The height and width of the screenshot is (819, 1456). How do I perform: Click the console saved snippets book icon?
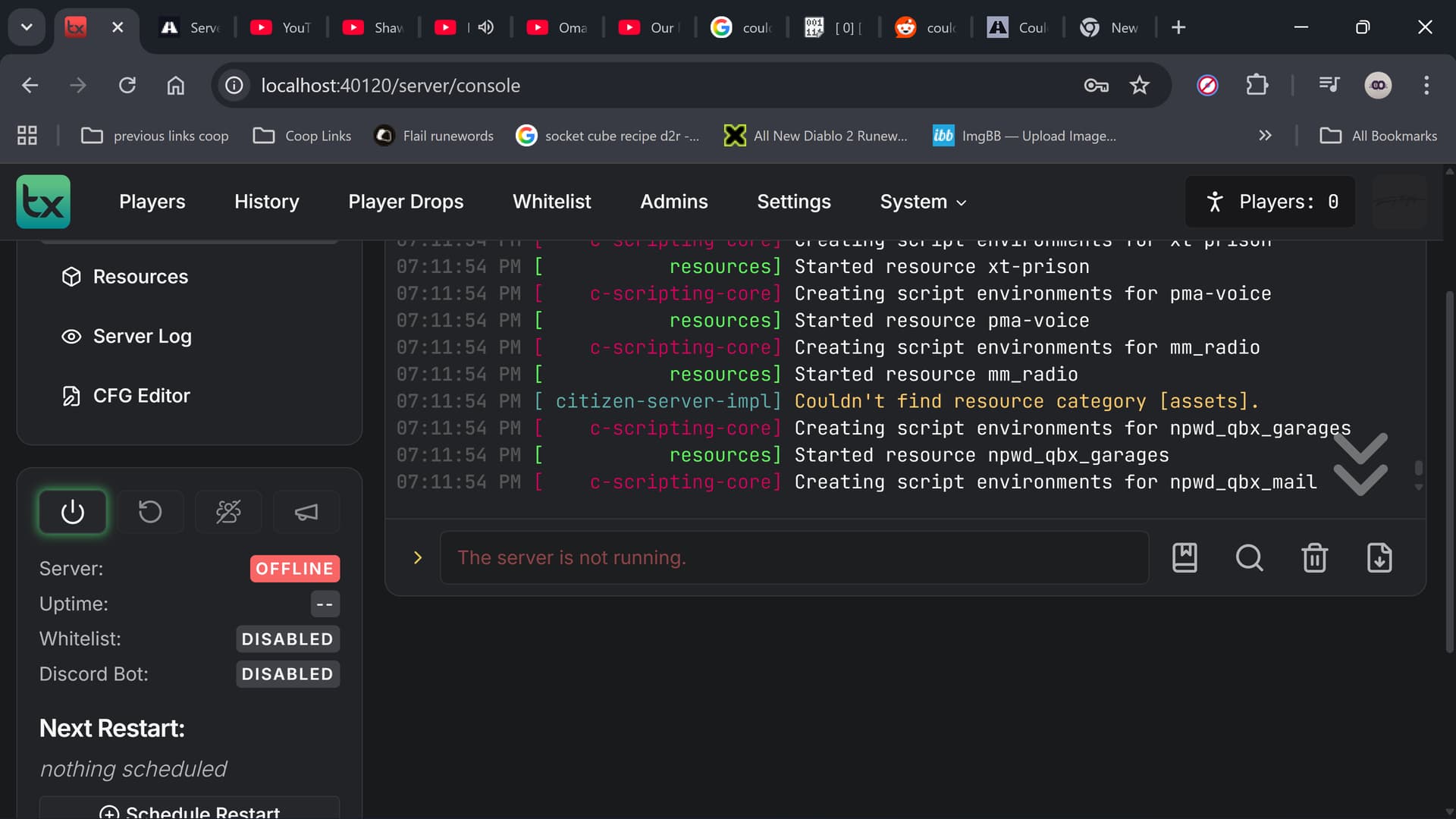tap(1185, 557)
